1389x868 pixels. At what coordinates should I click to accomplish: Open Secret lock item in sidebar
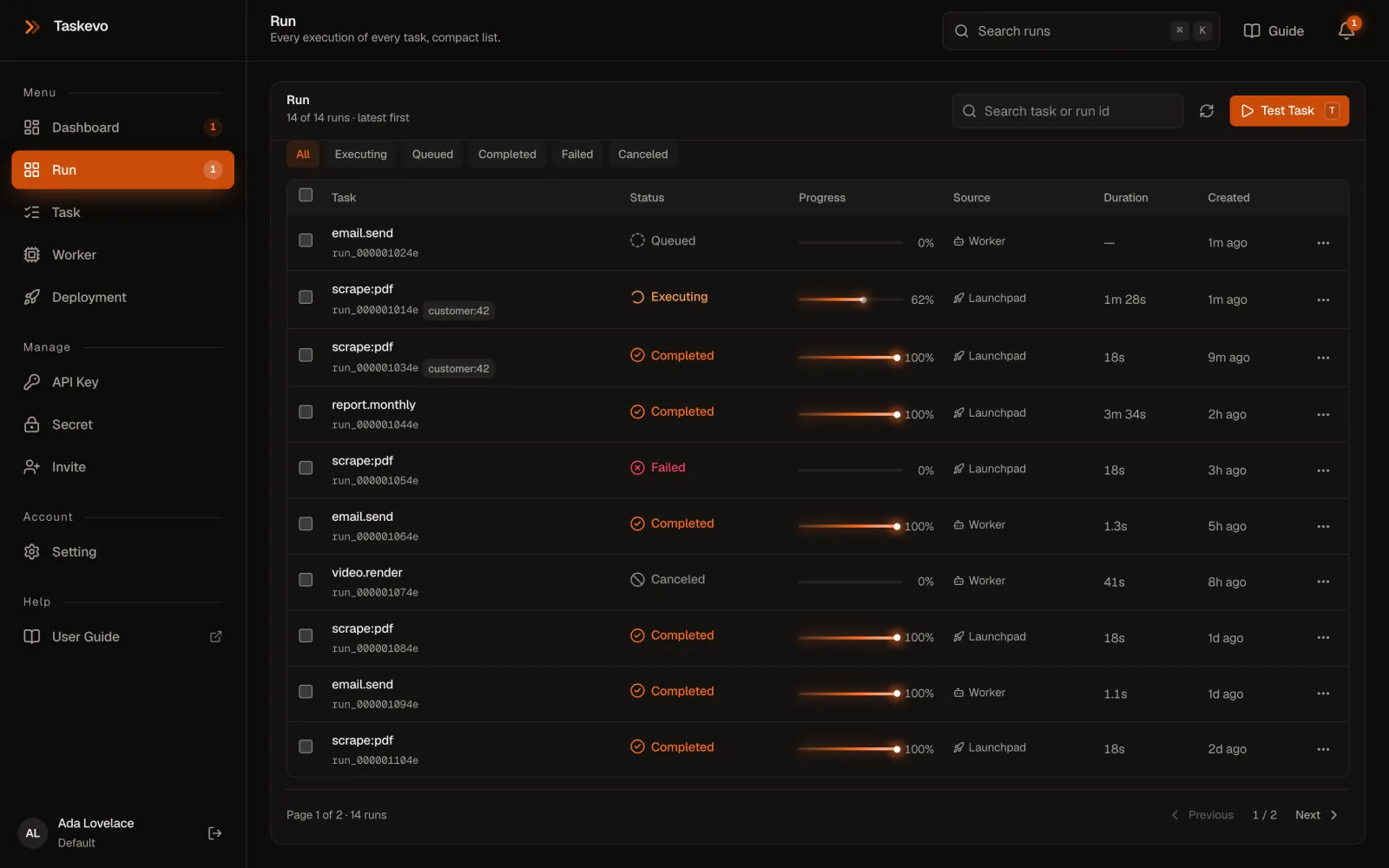coord(122,424)
